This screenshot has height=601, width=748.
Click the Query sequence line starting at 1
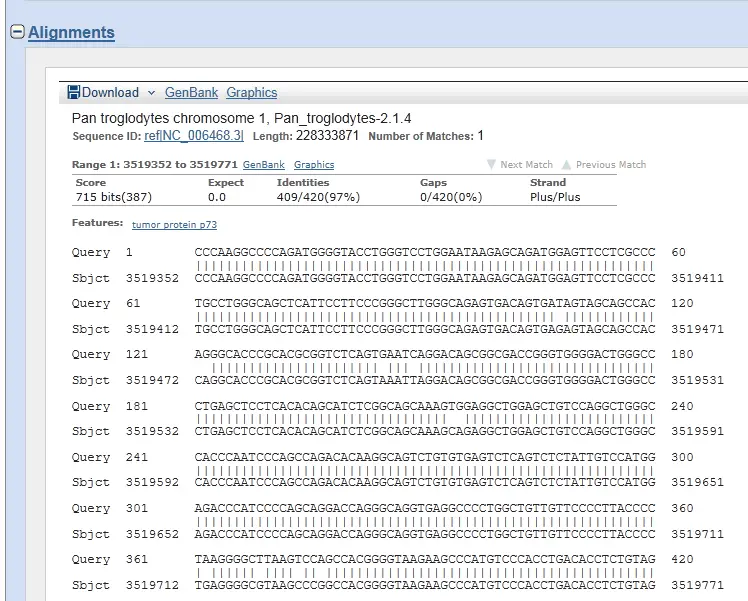(425, 253)
